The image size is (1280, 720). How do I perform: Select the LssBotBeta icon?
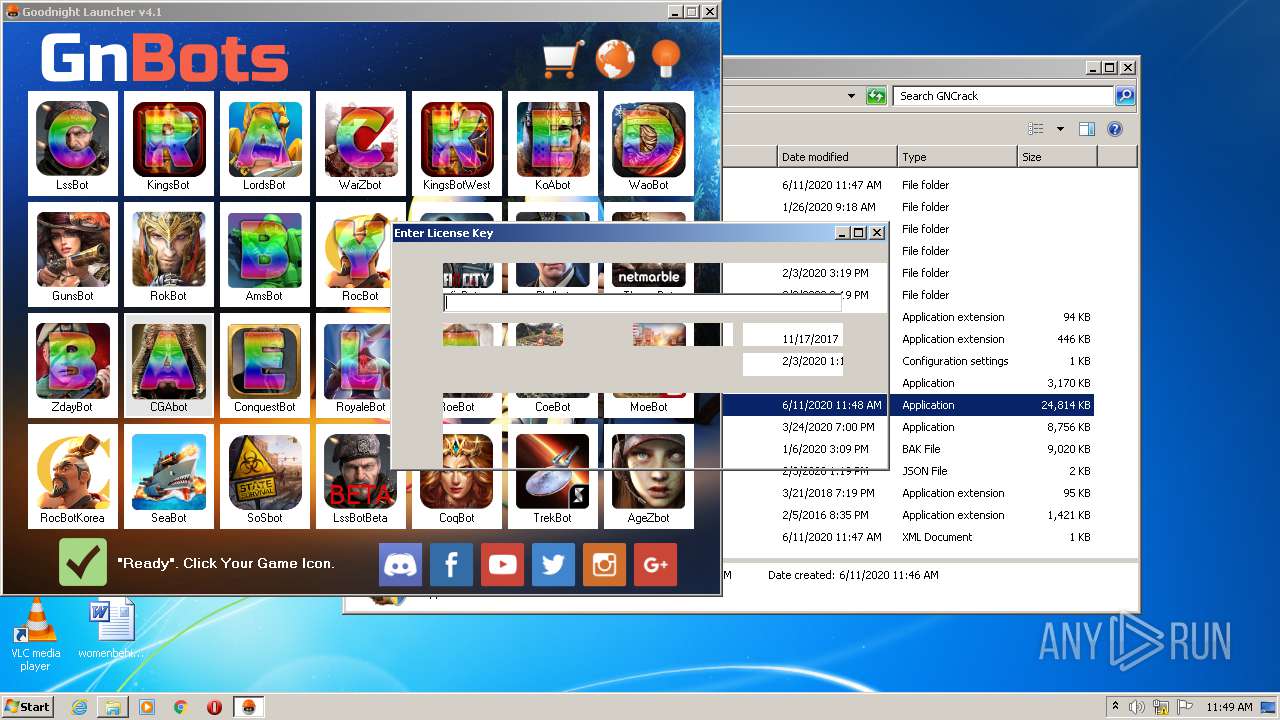360,476
